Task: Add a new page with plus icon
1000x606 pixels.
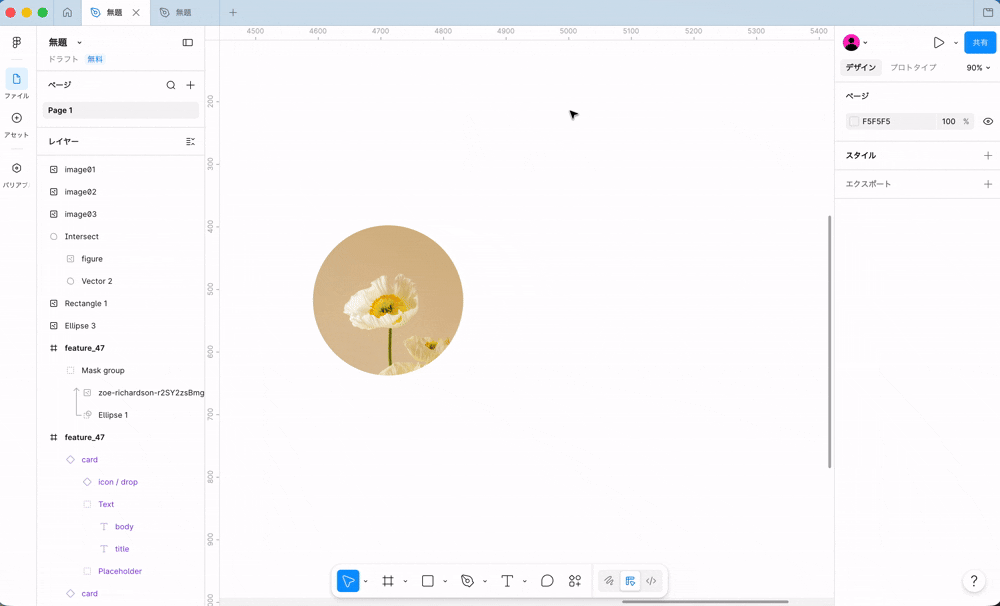Action: (x=190, y=85)
